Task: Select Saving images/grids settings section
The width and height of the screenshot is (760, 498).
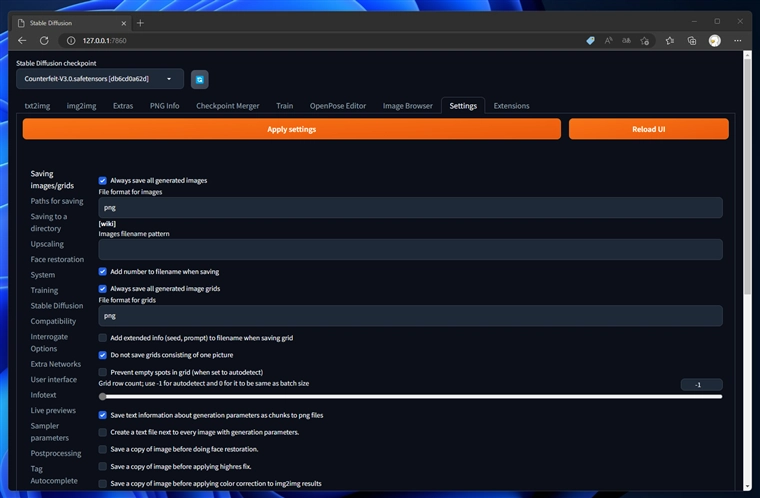Action: click(x=52, y=179)
